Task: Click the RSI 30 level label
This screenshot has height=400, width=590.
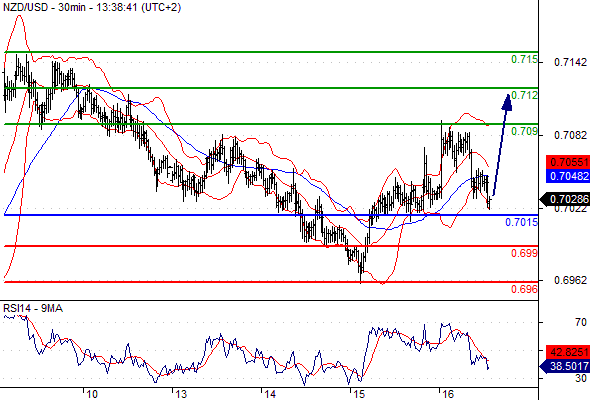Action: point(581,378)
